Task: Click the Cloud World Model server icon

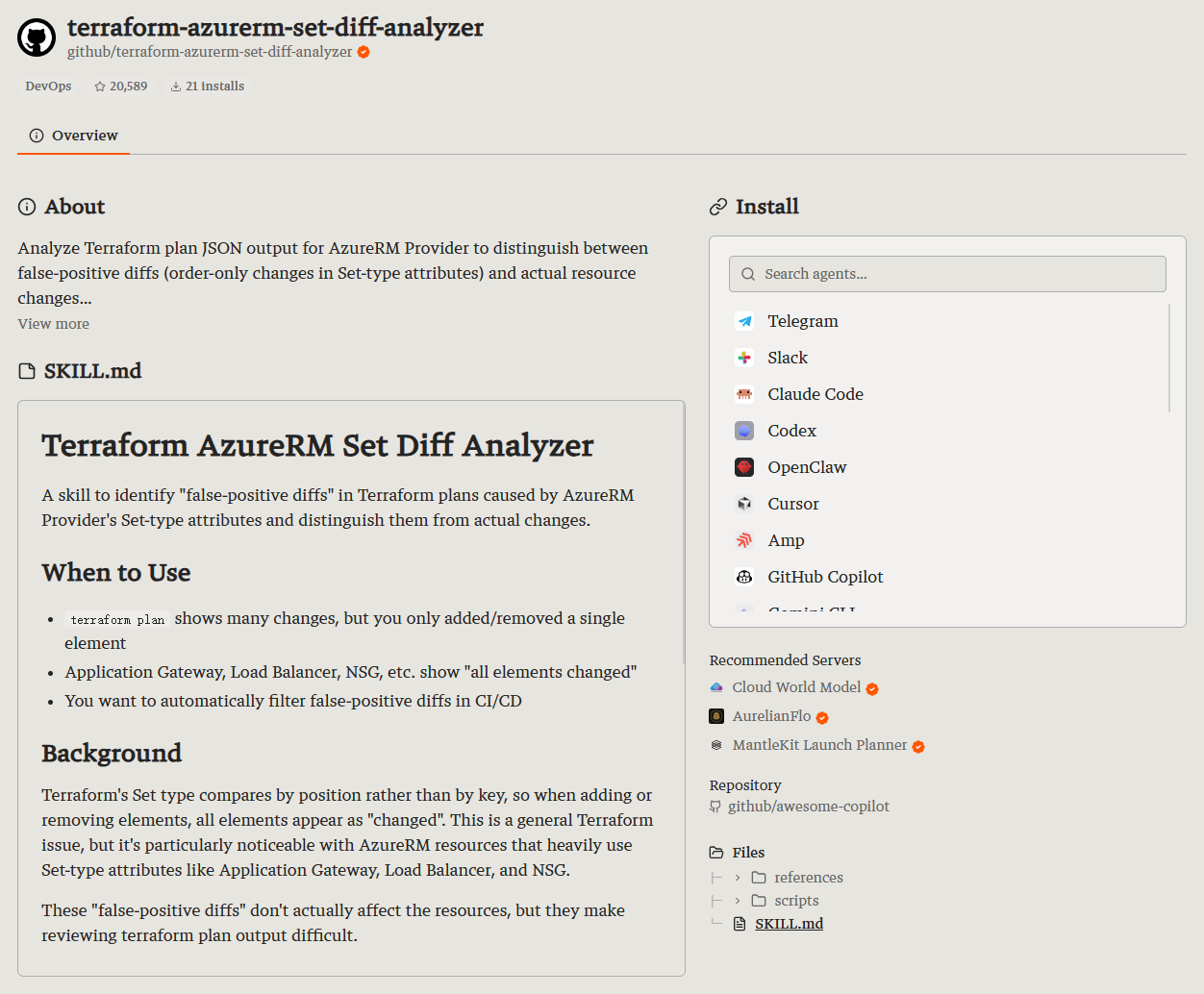Action: point(716,687)
